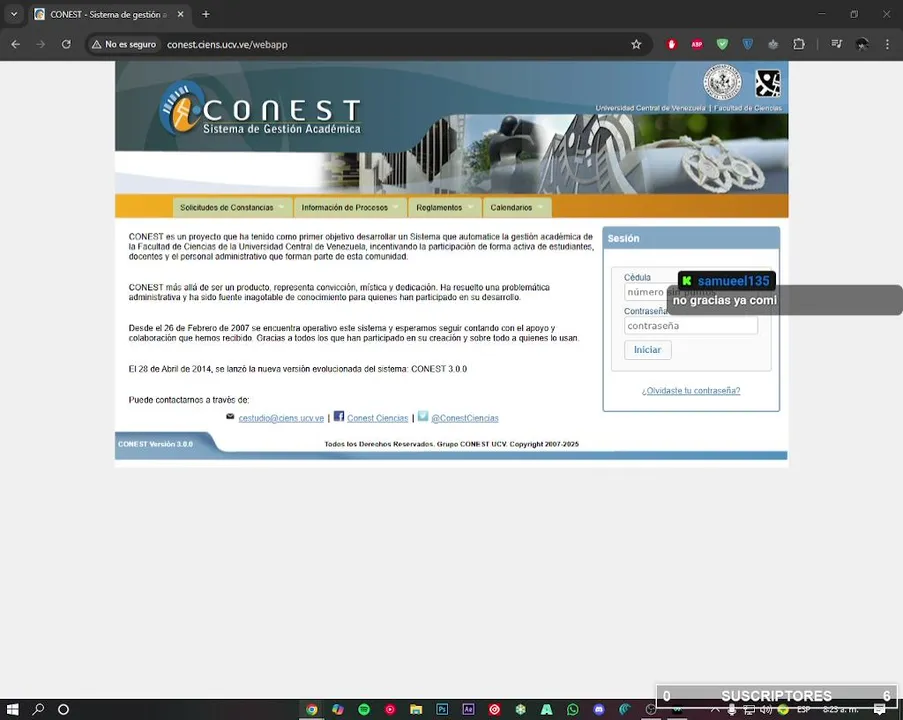This screenshot has height=720, width=903.
Task: Expand the Calendarios menu
Action: (517, 207)
